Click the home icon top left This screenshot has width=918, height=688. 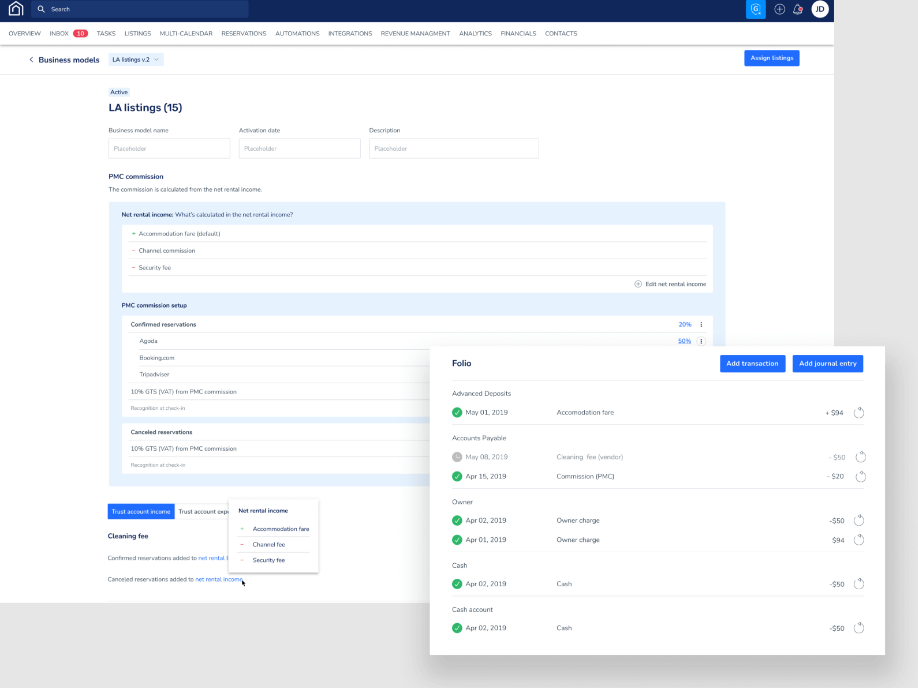[x=14, y=9]
